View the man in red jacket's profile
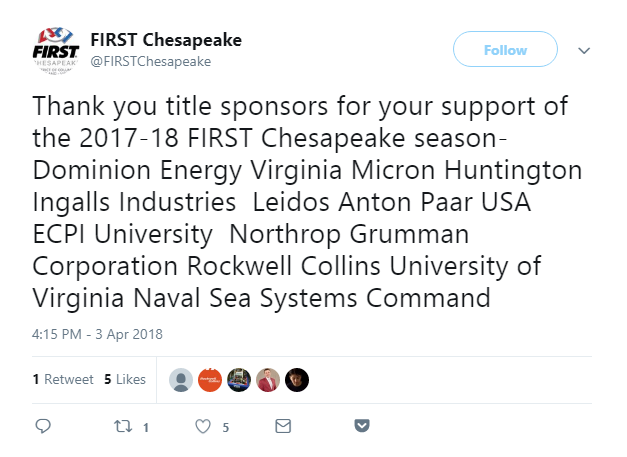Image resolution: width=627 pixels, height=457 pixels. (268, 379)
